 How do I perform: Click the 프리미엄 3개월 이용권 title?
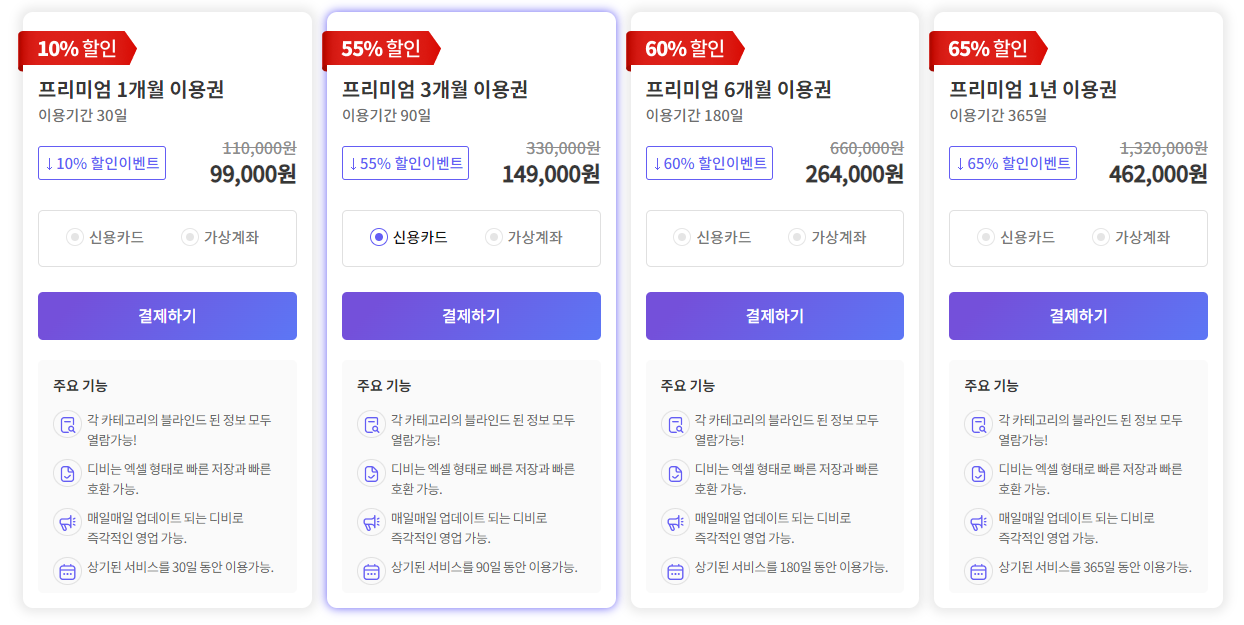[434, 89]
